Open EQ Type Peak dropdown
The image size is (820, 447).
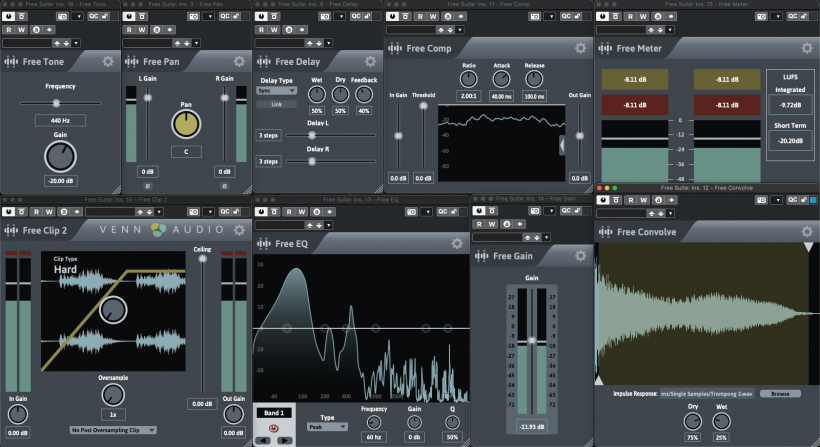(x=327, y=426)
